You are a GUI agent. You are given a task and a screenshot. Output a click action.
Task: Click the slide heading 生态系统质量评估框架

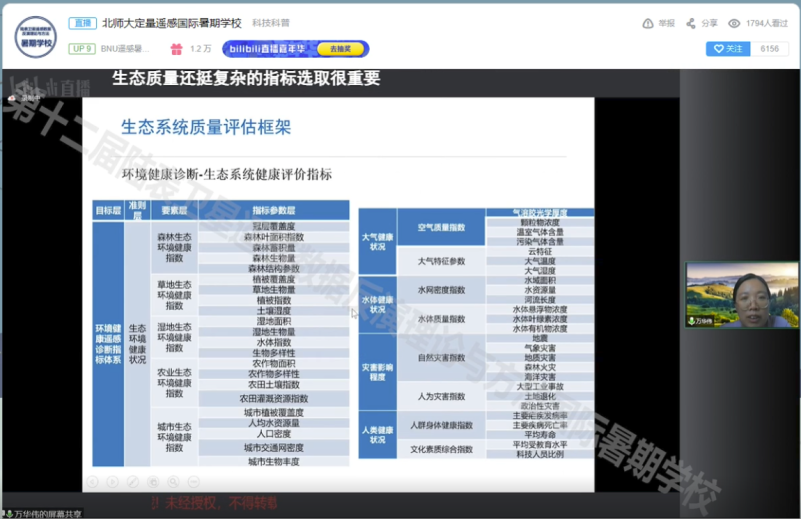(206, 127)
